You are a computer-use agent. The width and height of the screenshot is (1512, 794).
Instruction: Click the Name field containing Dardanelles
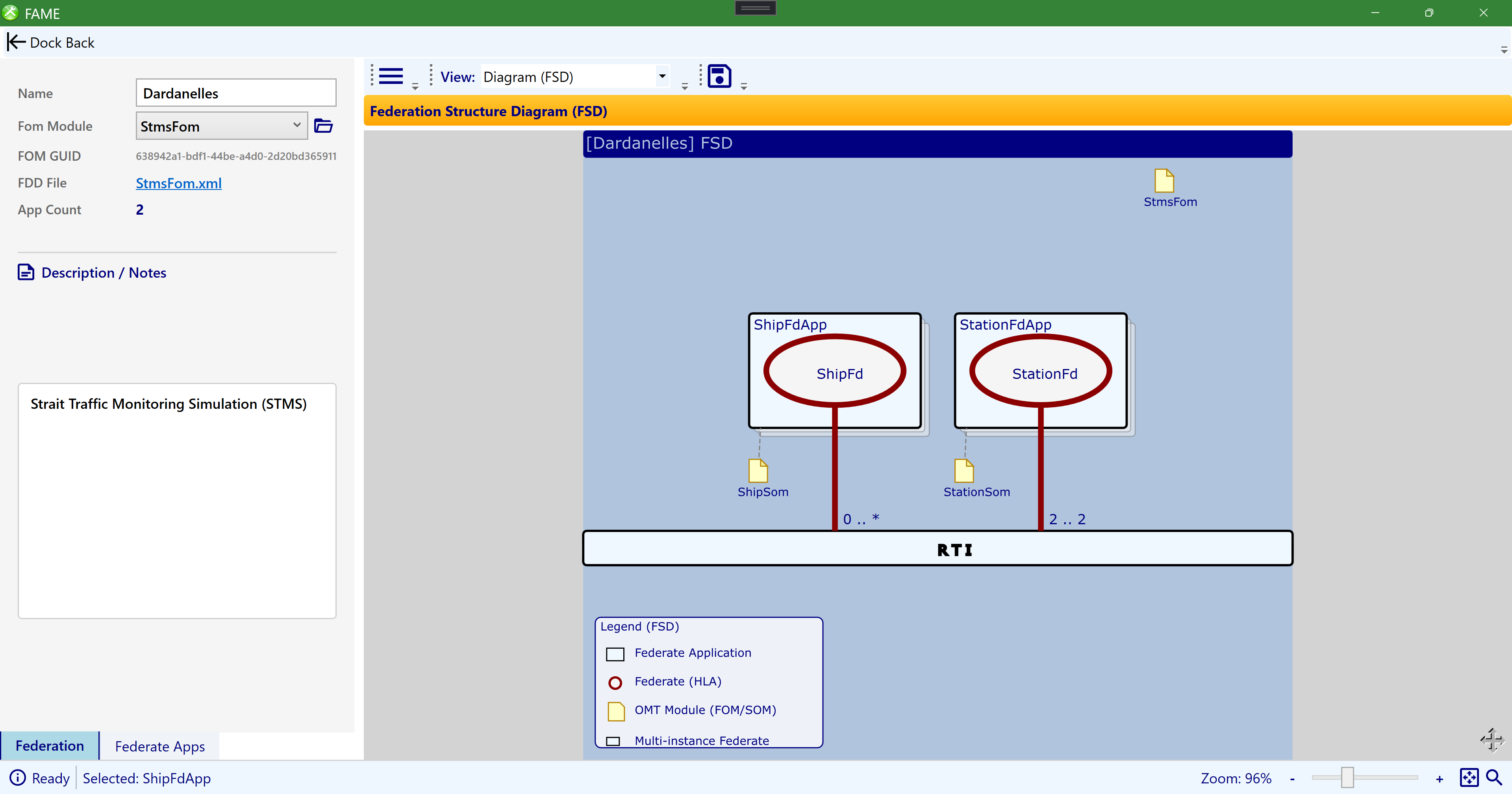[236, 93]
